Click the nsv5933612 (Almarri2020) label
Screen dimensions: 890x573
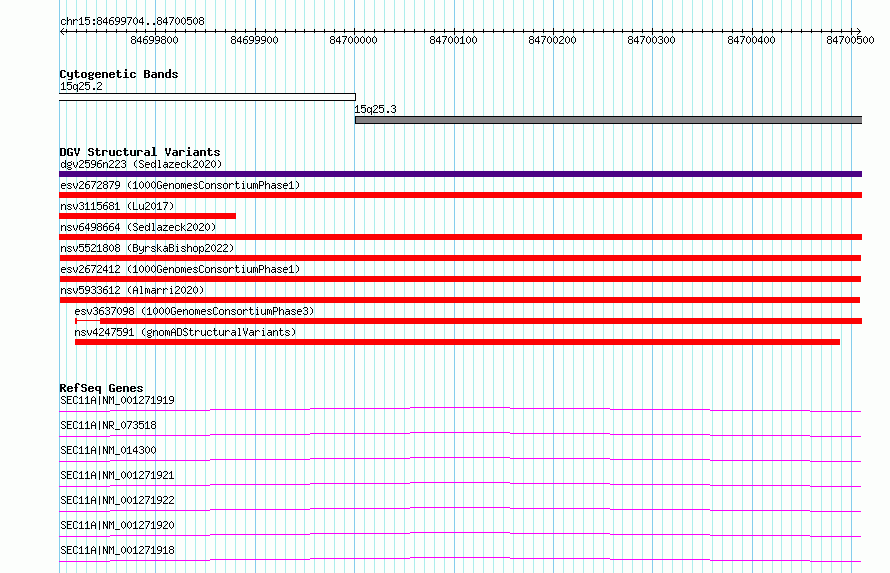coord(132,290)
